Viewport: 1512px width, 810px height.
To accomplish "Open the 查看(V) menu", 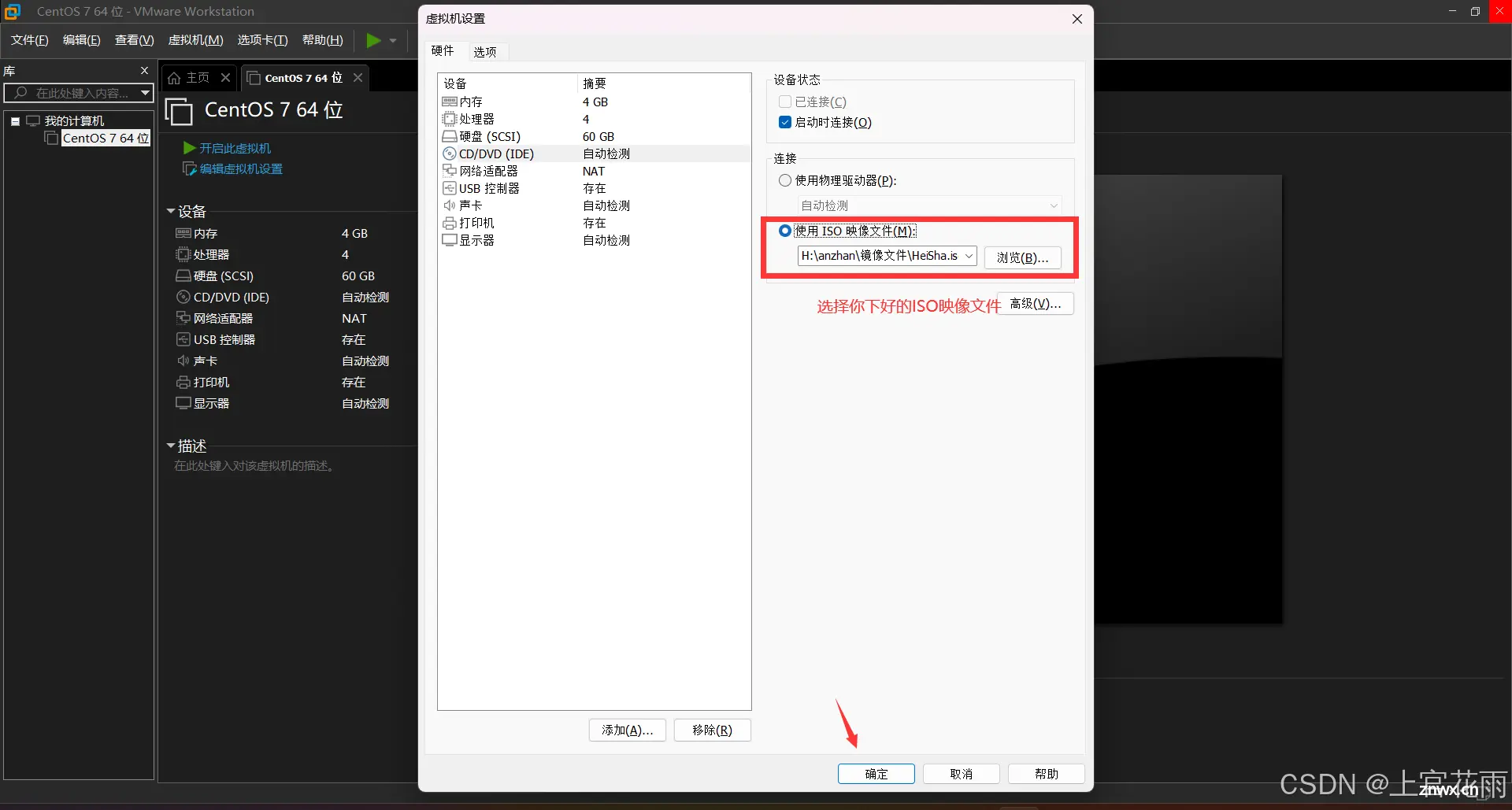I will pyautogui.click(x=135, y=40).
